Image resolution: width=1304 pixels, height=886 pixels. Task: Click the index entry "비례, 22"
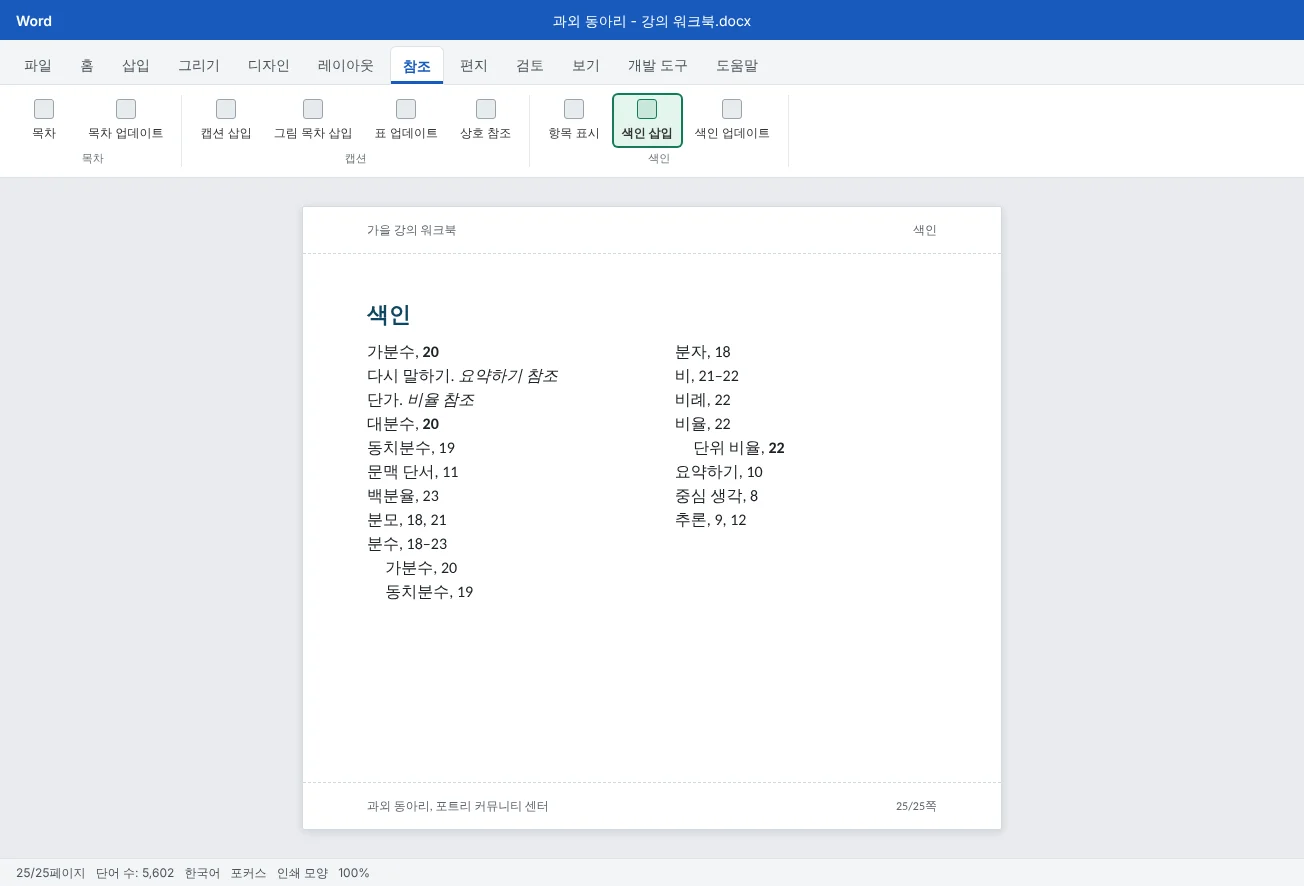point(703,400)
